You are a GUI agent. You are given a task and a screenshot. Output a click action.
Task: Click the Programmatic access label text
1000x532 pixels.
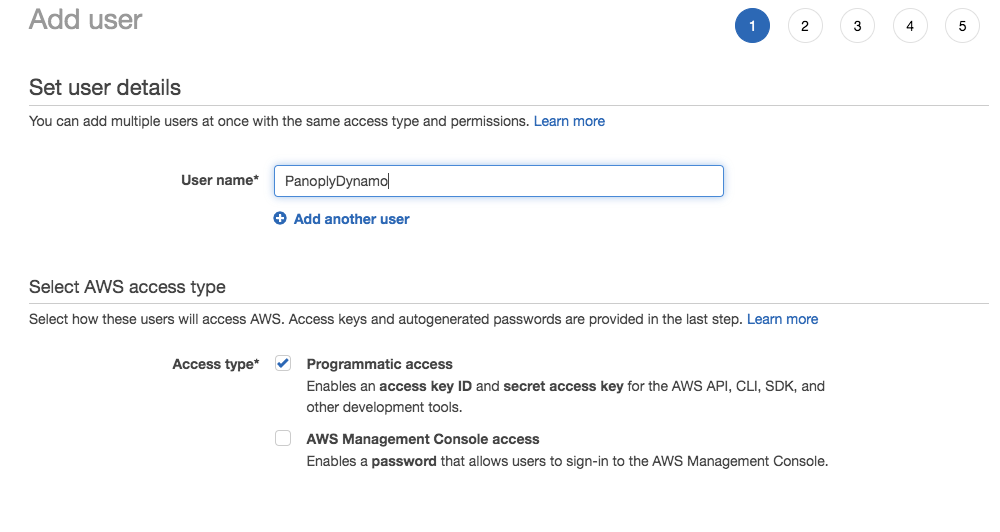pyautogui.click(x=379, y=364)
